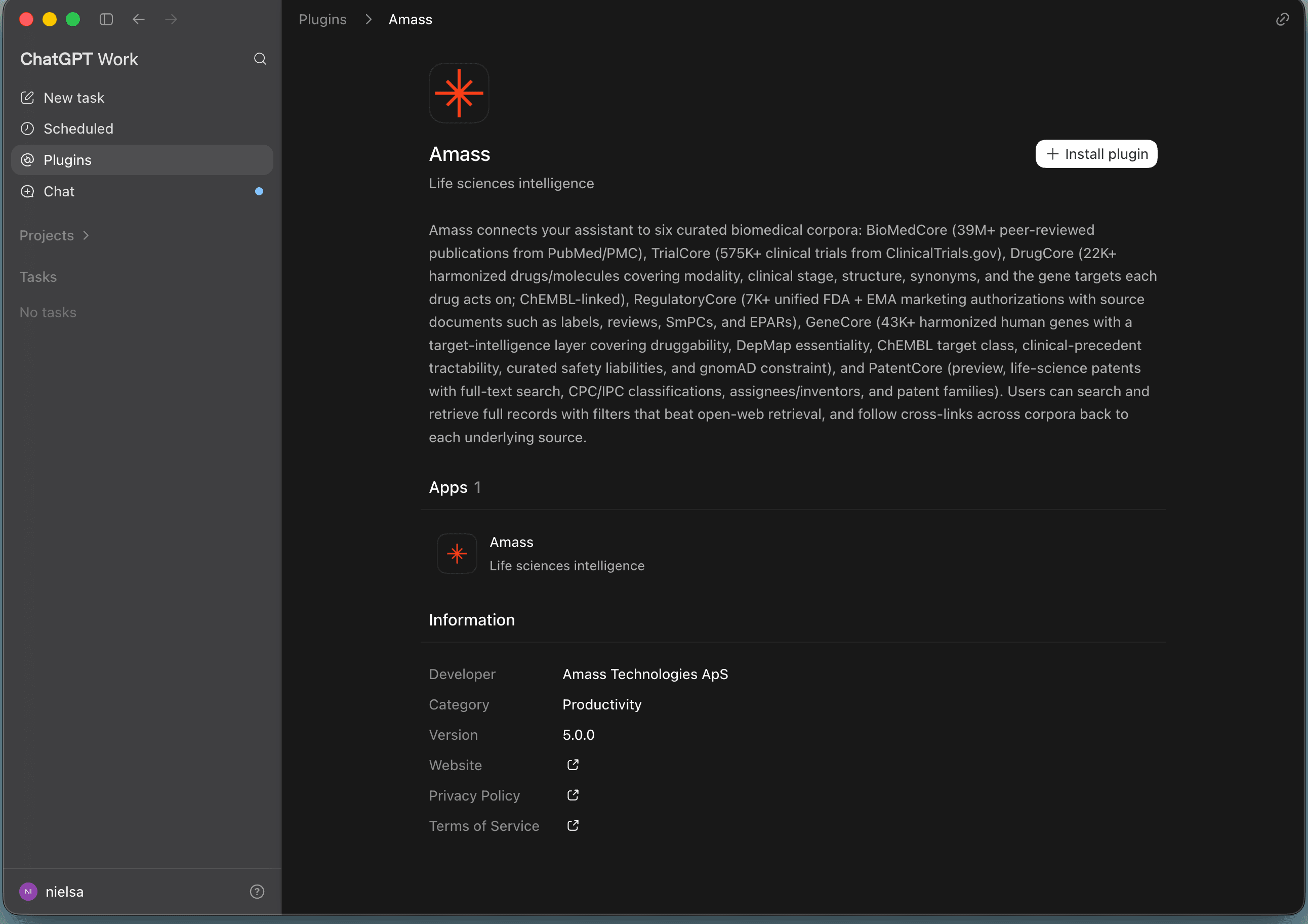The height and width of the screenshot is (924, 1308).
Task: Open the help question mark icon
Action: [257, 892]
